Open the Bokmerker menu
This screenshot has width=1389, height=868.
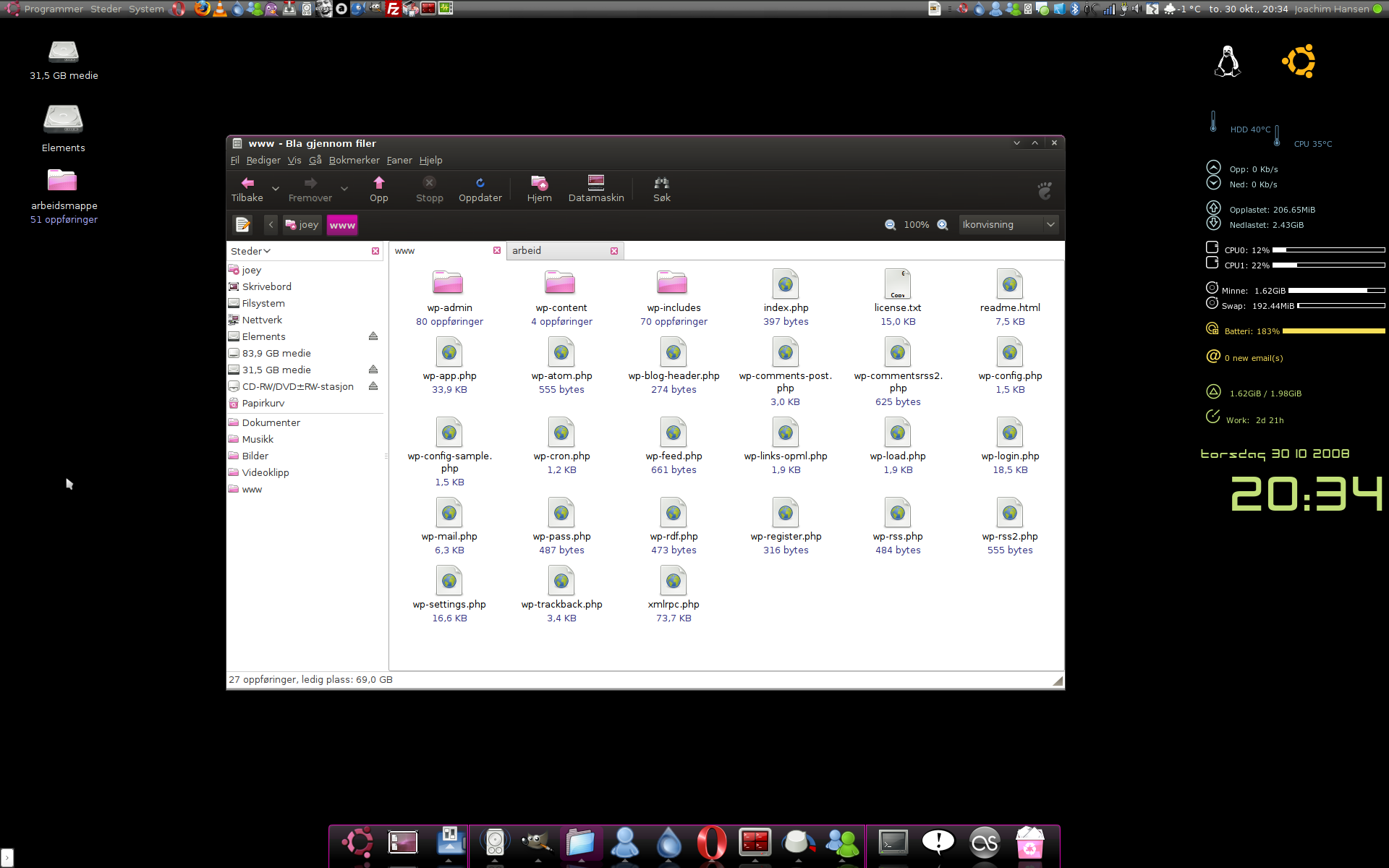coord(354,161)
